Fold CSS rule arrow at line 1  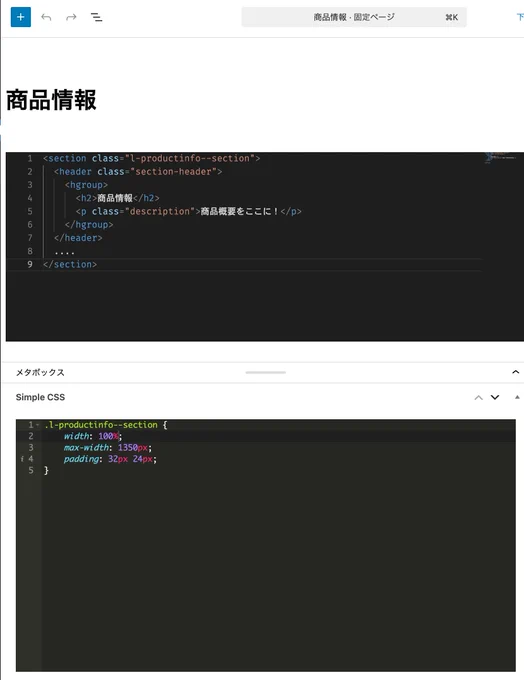(x=38, y=425)
